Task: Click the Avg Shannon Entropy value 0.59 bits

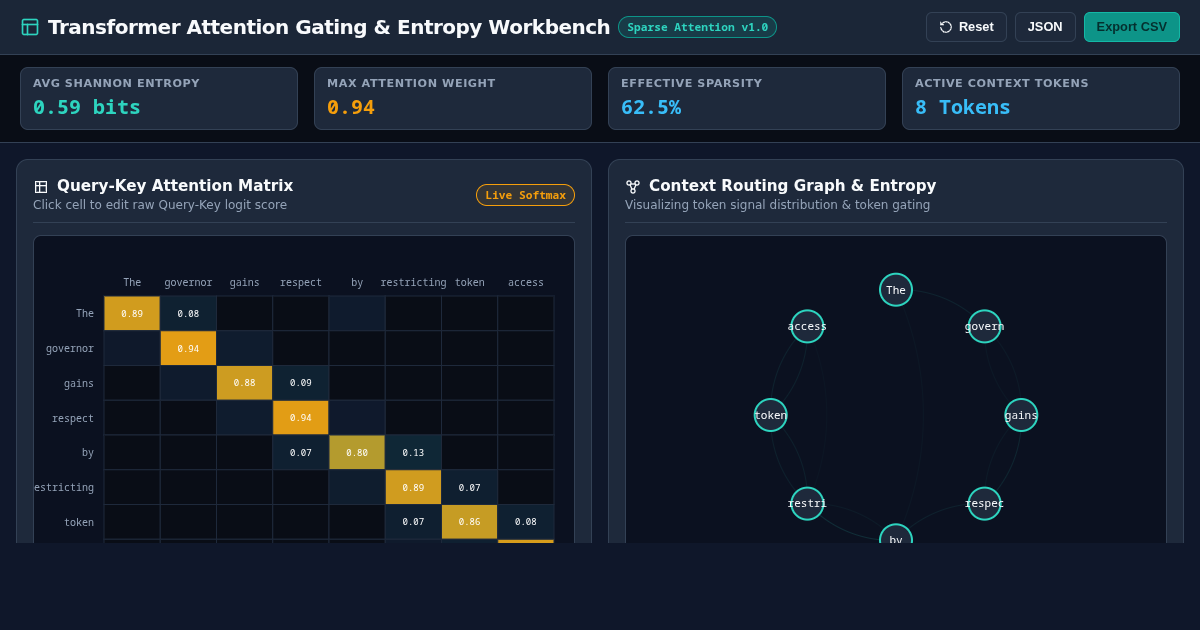Action: tap(87, 107)
